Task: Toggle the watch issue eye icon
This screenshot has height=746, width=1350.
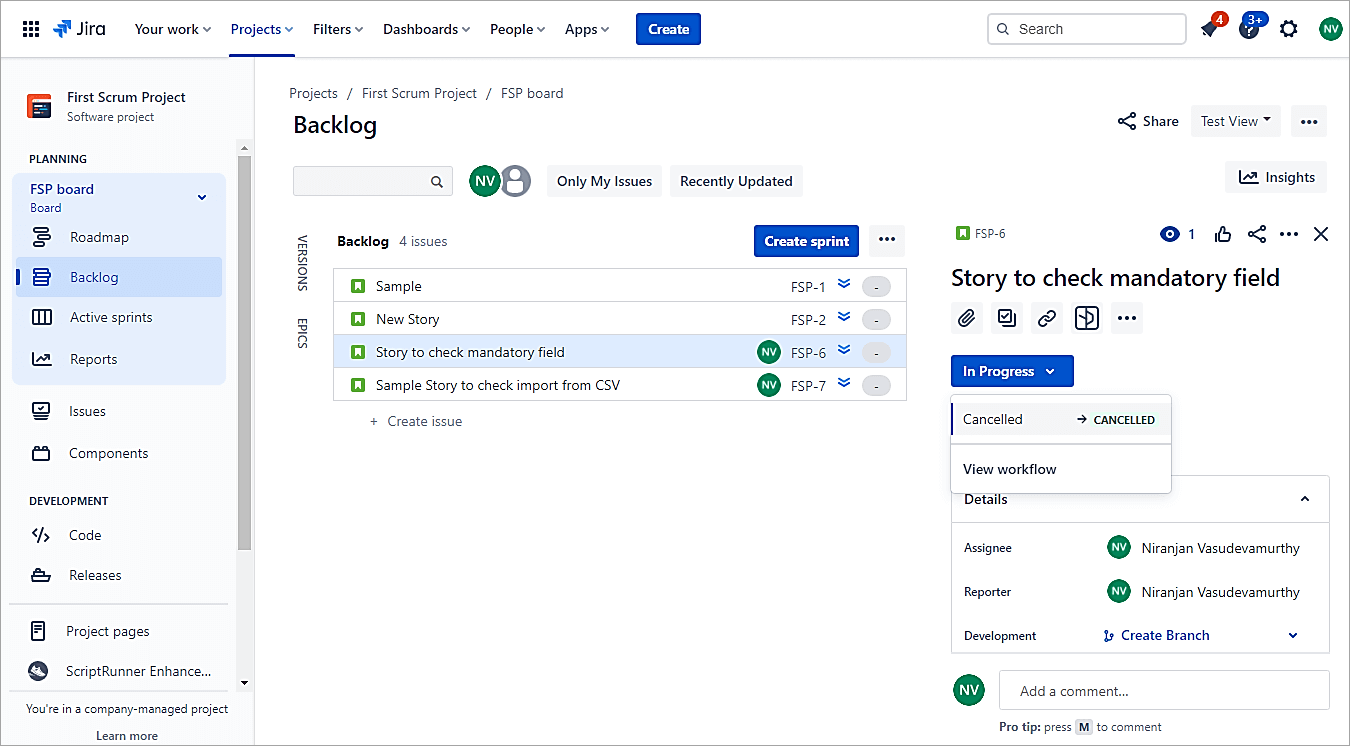Action: tap(1170, 234)
